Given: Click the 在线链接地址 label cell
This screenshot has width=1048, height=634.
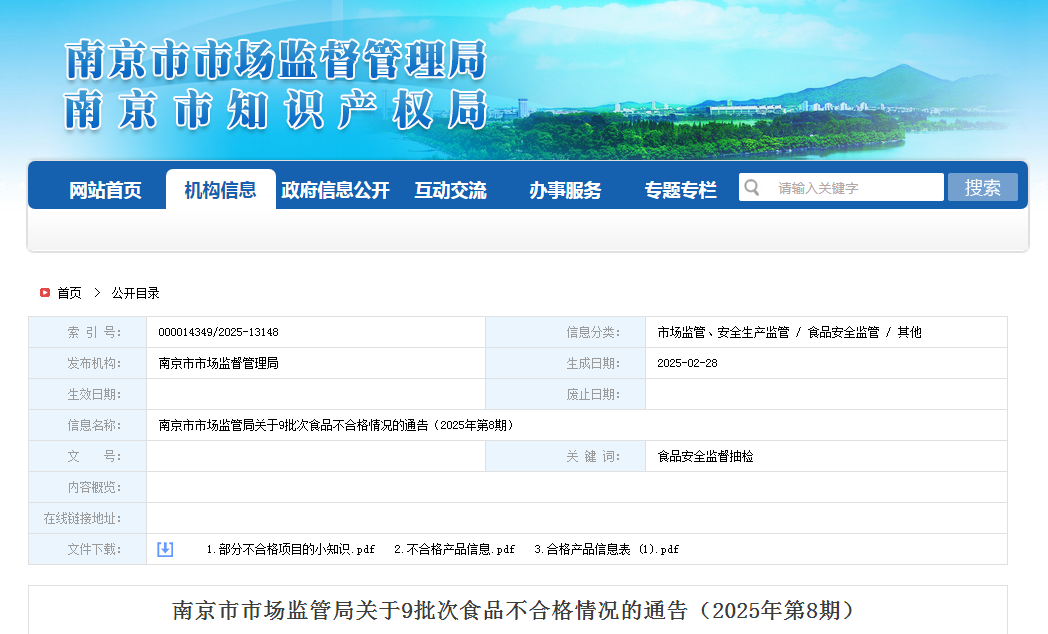Looking at the screenshot, I should 88,518.
